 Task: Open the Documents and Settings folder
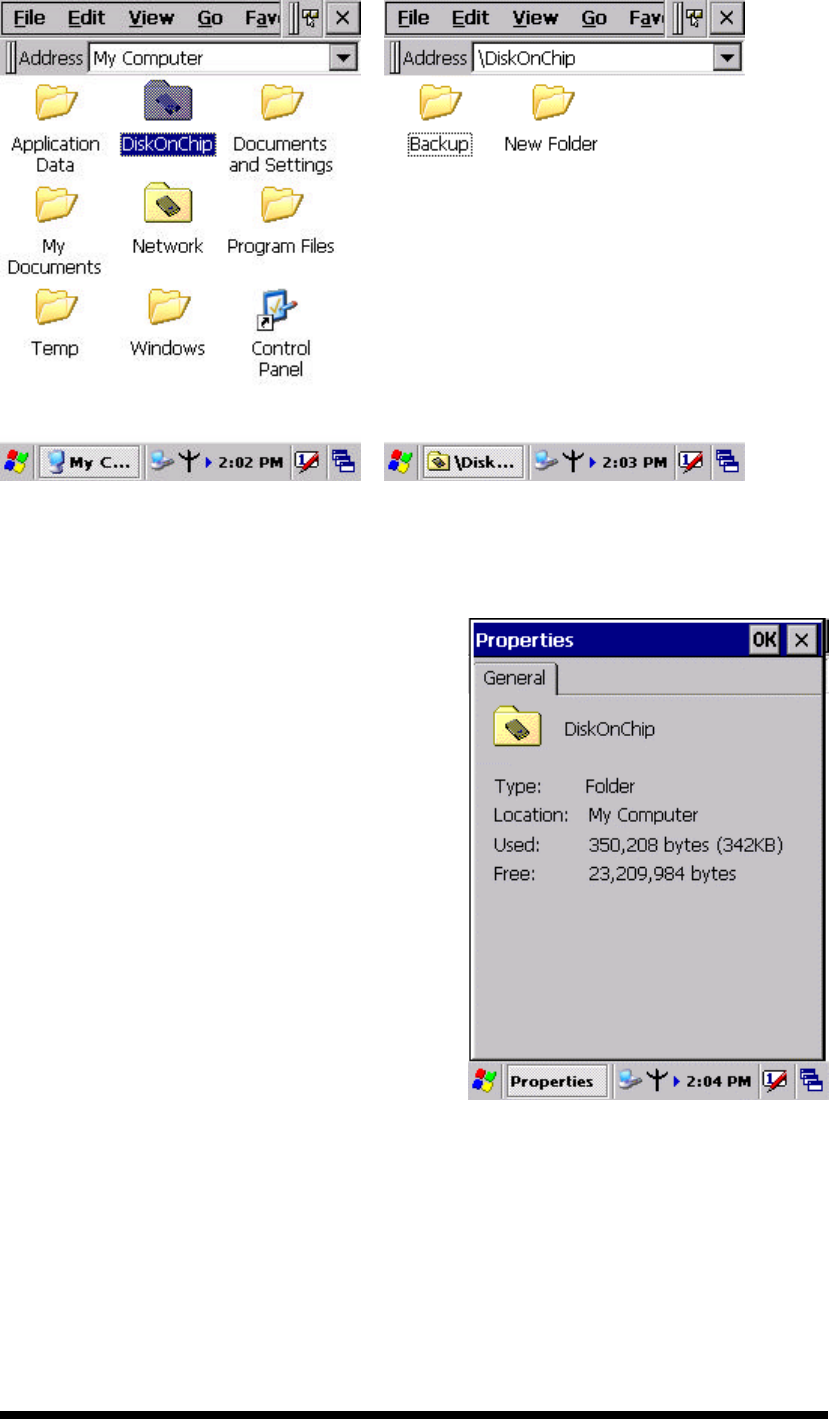[x=281, y=102]
